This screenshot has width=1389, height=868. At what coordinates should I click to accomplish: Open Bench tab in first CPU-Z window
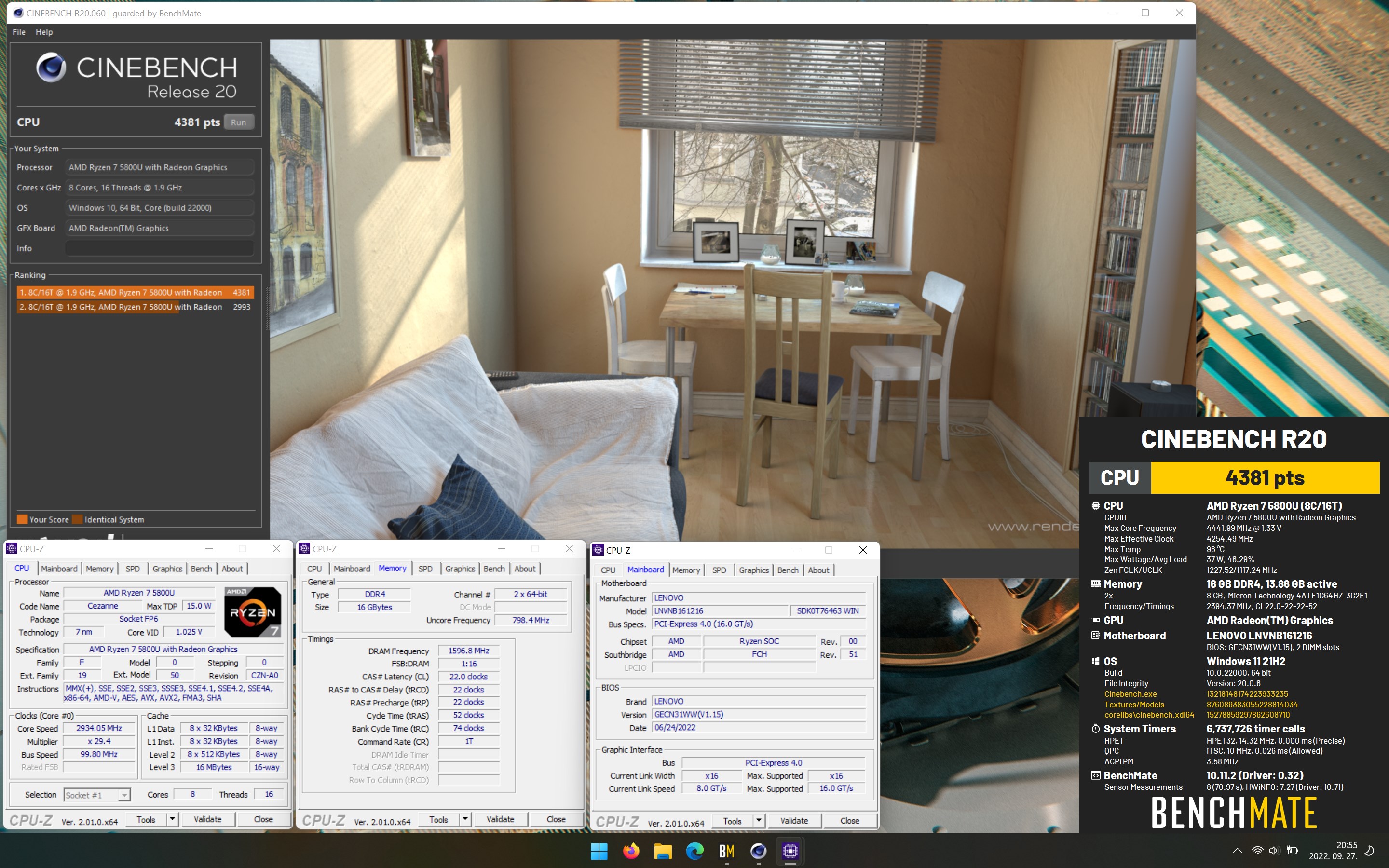pos(202,569)
